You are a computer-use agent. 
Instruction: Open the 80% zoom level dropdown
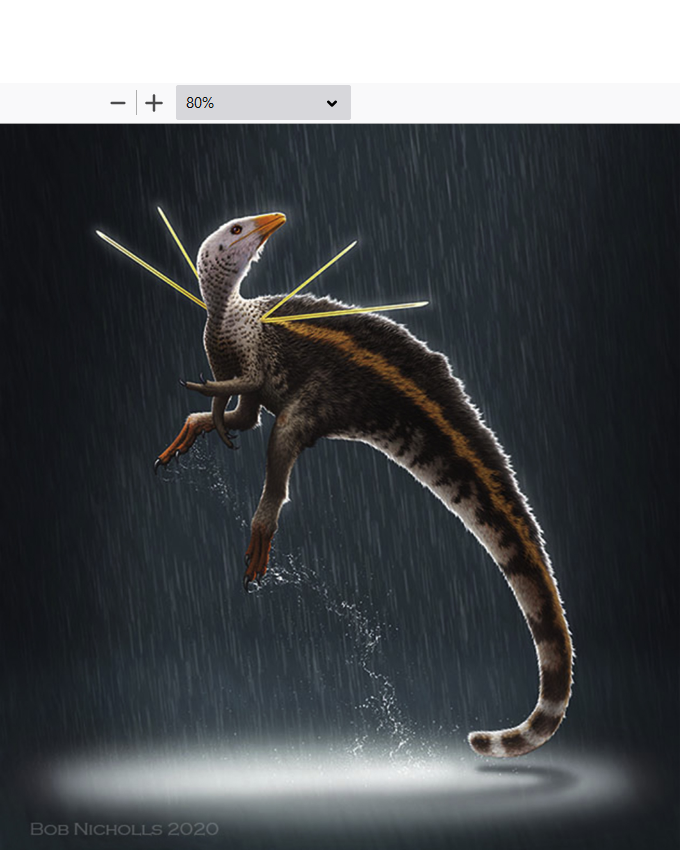tap(262, 103)
